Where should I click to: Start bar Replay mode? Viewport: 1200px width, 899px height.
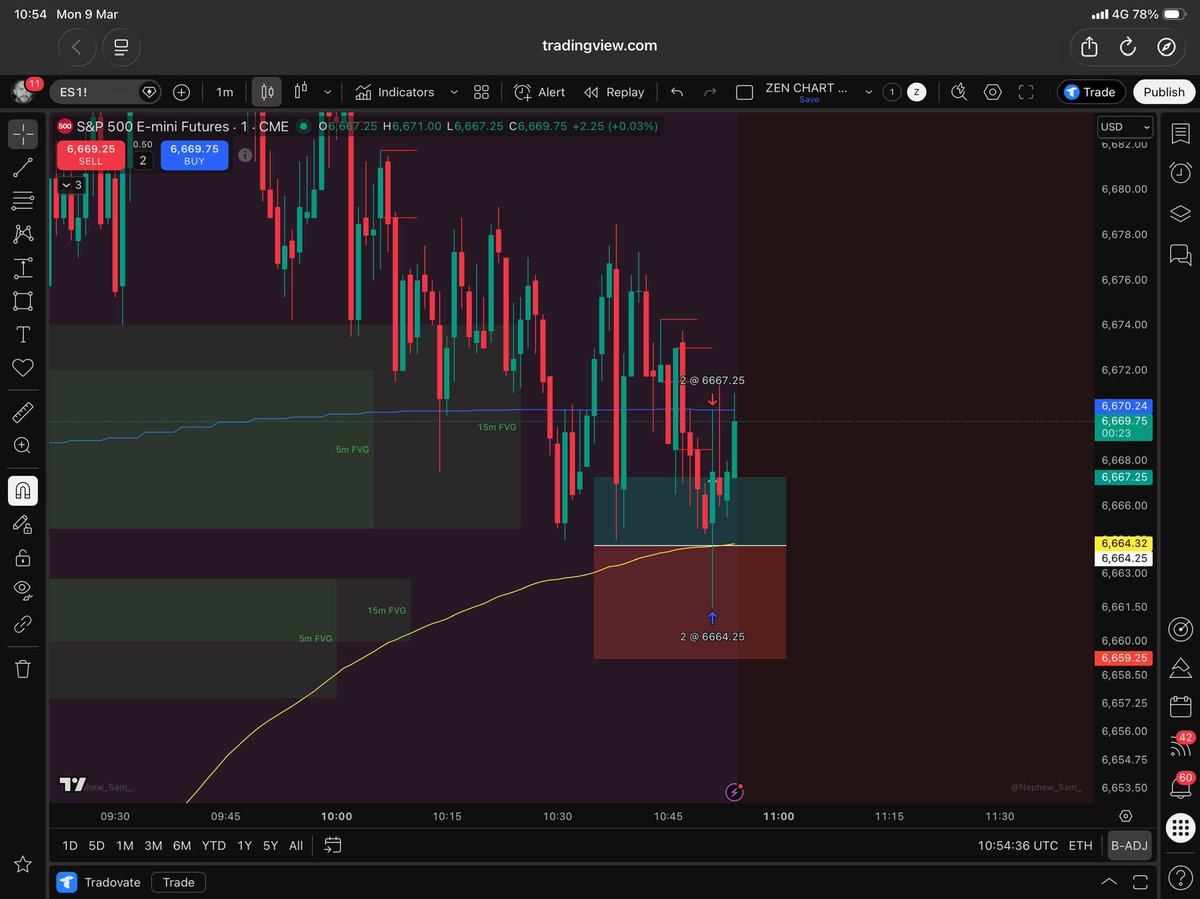tap(614, 92)
